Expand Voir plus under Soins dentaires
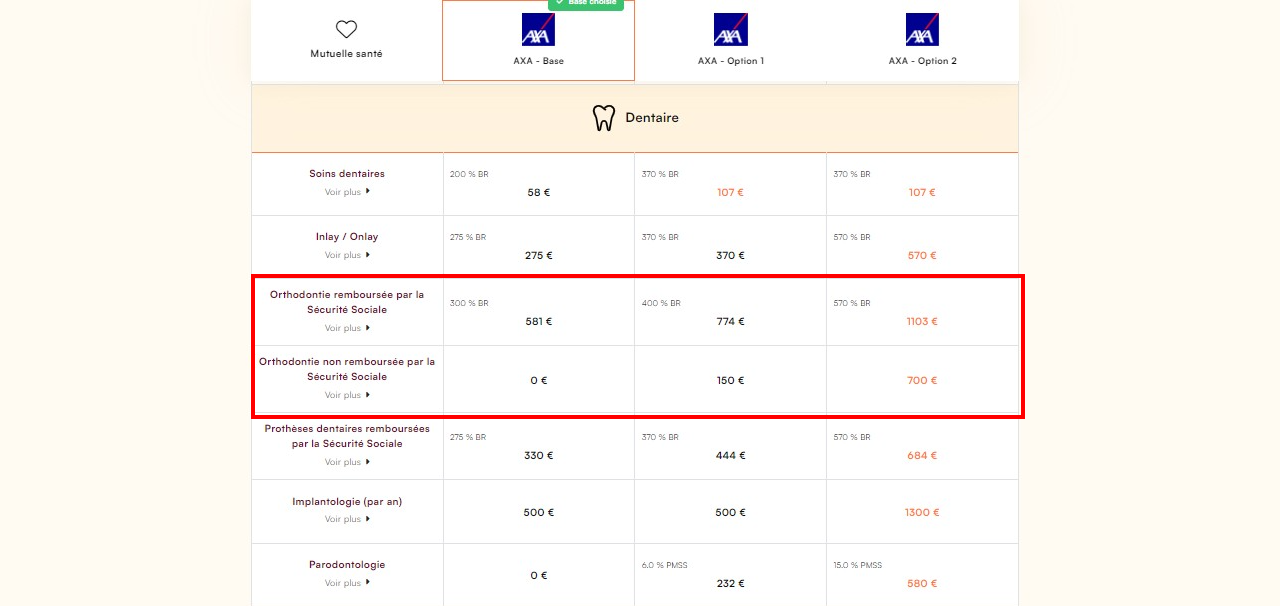 point(347,192)
